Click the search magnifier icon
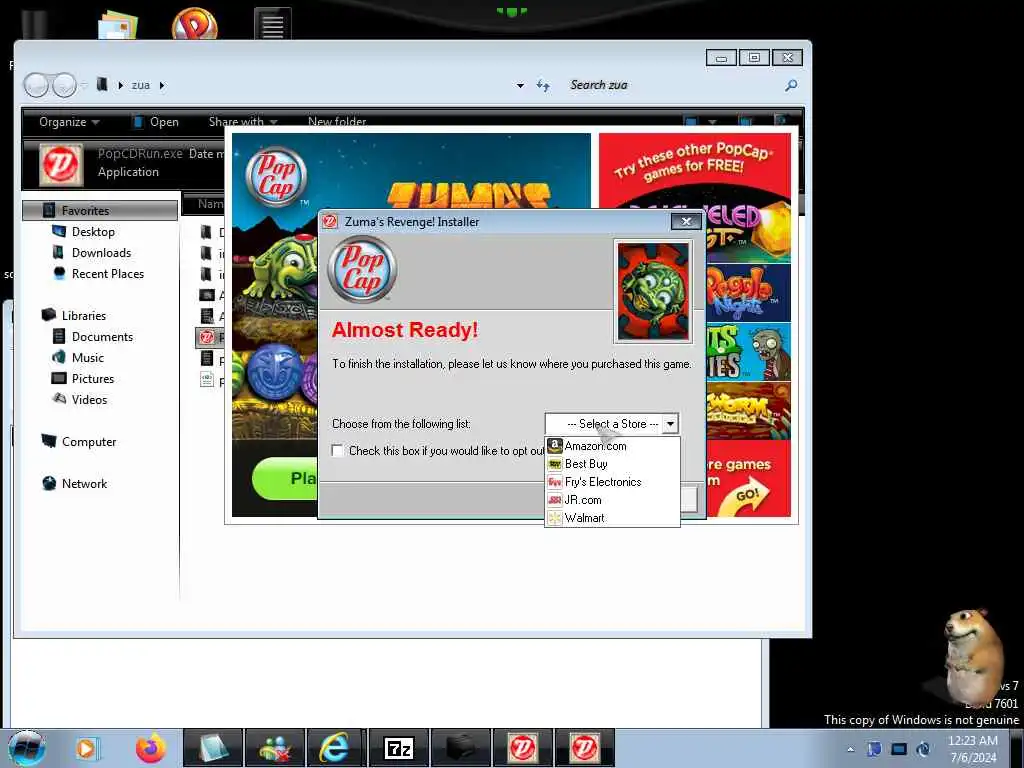This screenshot has height=768, width=1024. tap(791, 85)
